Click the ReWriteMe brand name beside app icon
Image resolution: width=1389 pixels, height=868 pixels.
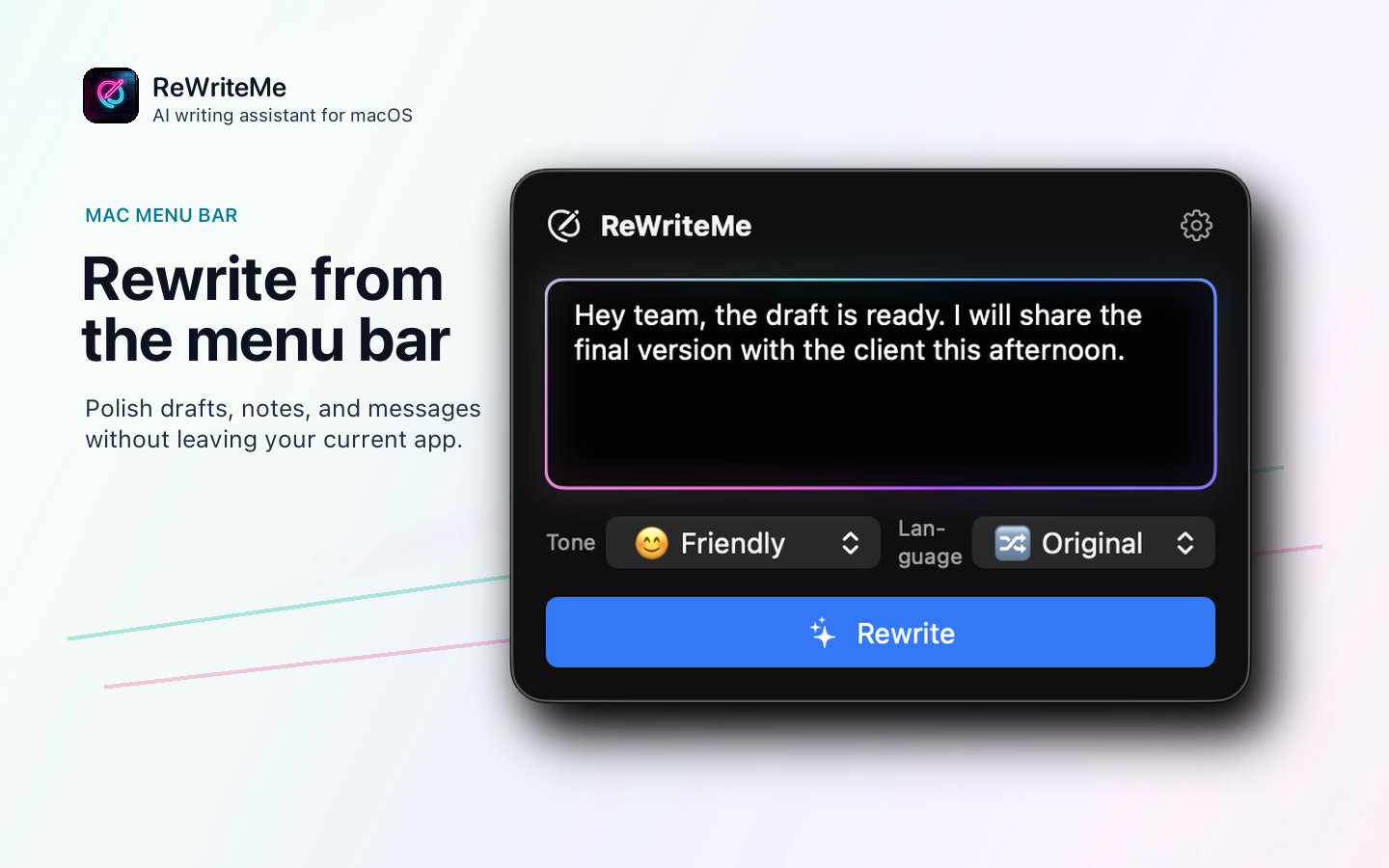click(219, 87)
